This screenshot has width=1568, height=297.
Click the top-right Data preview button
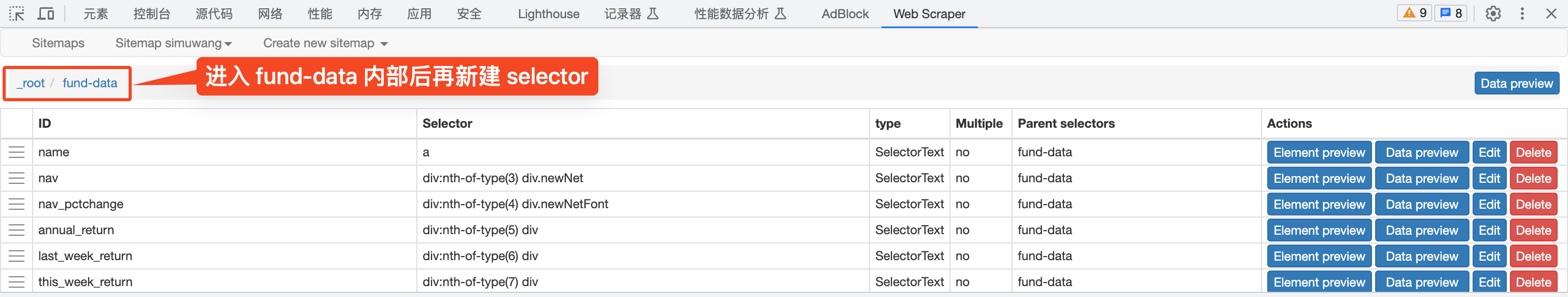pos(1516,84)
